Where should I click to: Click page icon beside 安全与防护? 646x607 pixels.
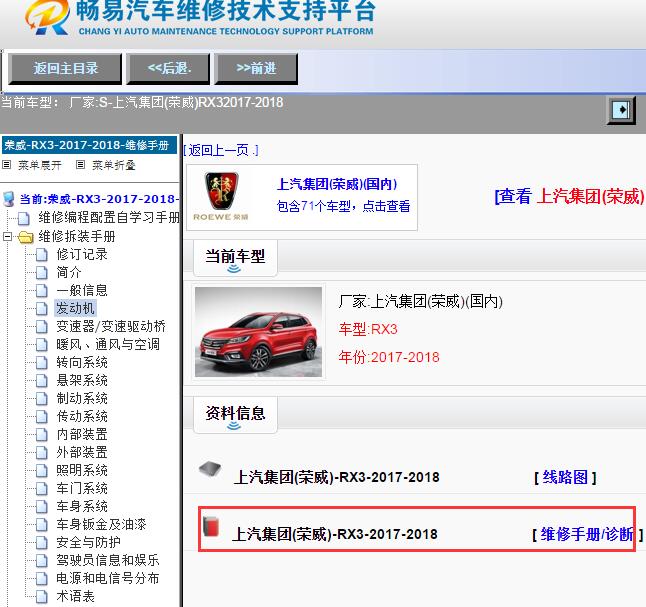click(42, 542)
